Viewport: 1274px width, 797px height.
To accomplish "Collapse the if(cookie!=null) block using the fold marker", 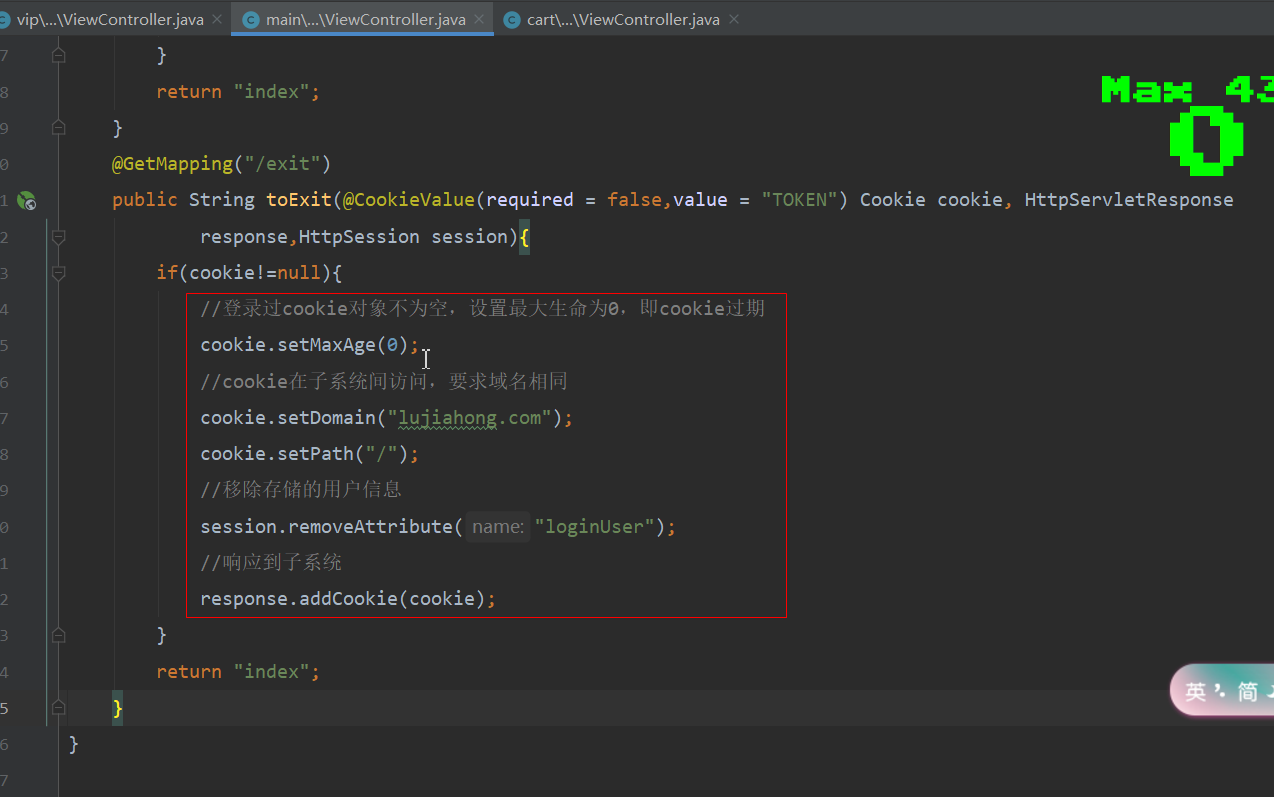I will (x=58, y=273).
